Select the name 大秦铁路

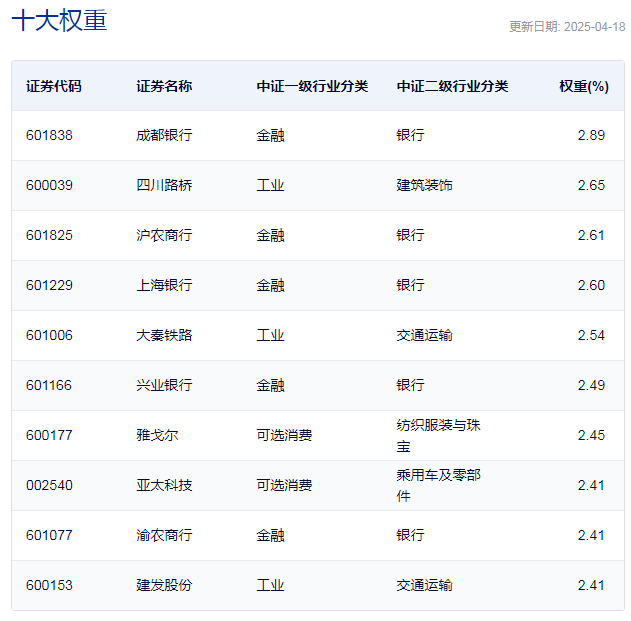164,335
